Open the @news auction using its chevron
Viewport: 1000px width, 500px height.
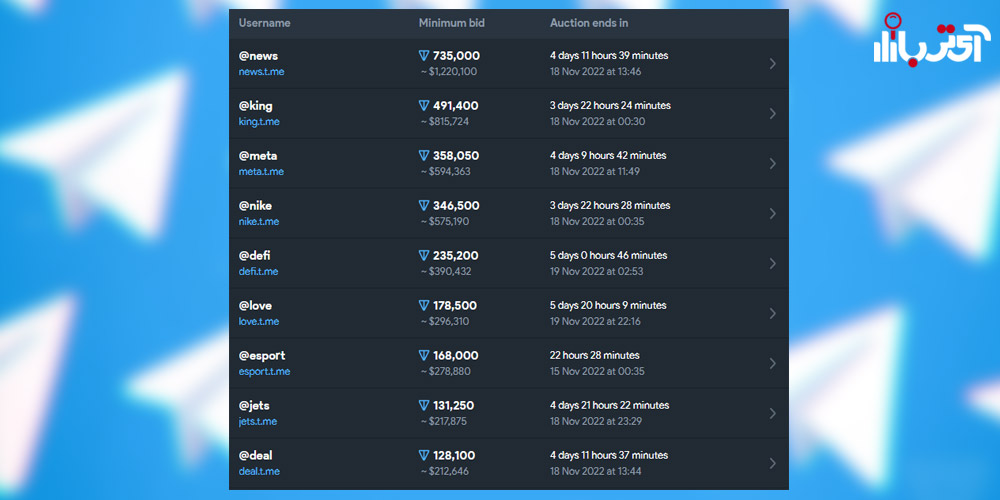(x=772, y=64)
